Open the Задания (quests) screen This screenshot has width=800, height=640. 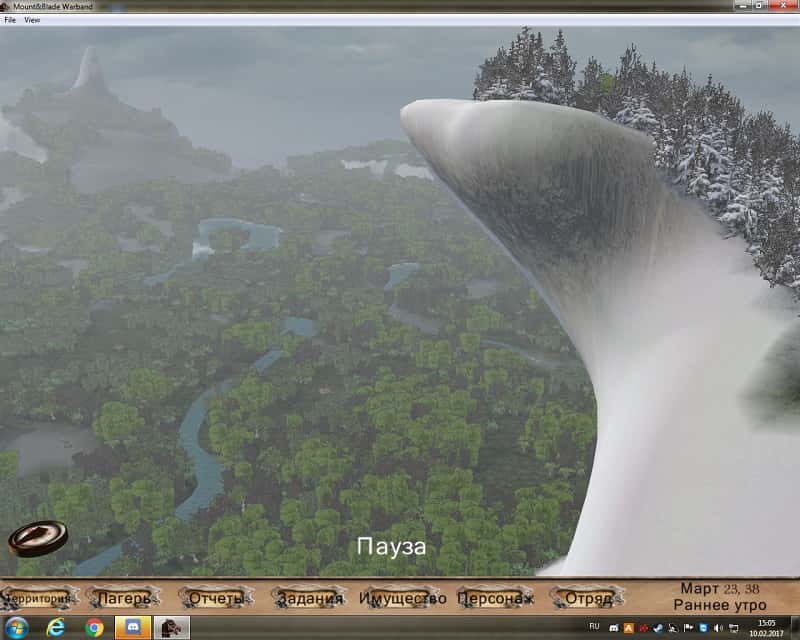coord(309,599)
